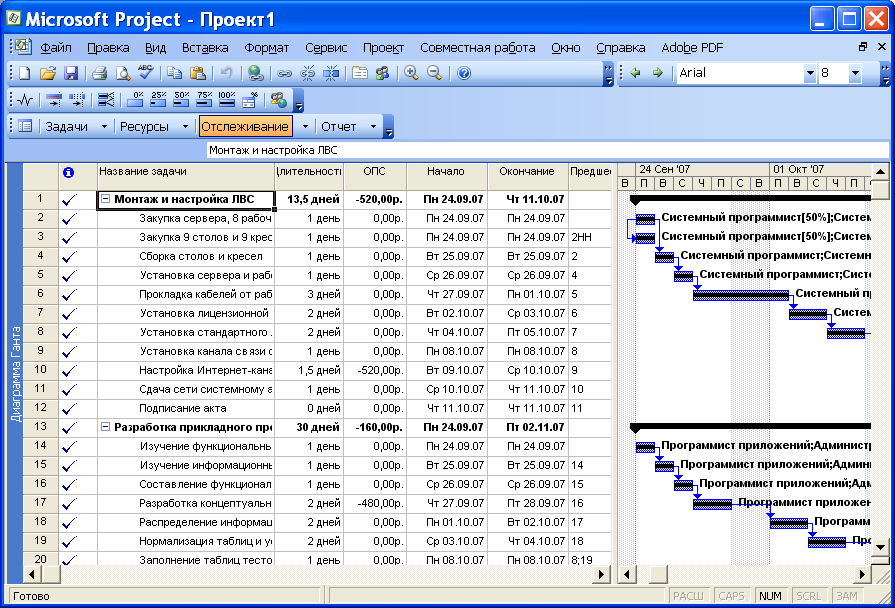The height and width of the screenshot is (608, 895).
Task: Unlink tasks with broken chain icon
Action: pyautogui.click(x=308, y=73)
